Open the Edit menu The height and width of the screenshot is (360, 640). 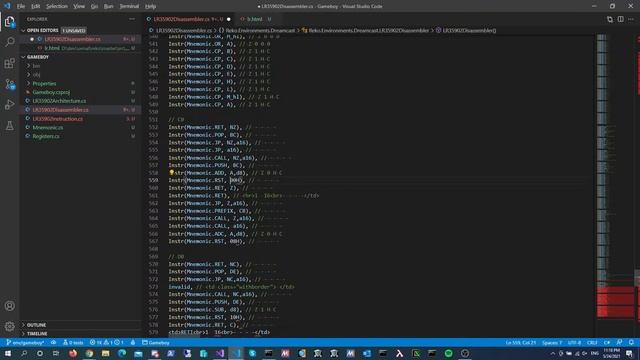point(36,7)
